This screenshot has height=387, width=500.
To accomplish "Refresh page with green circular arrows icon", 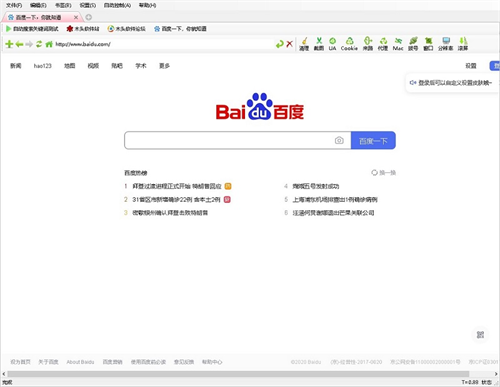I will click(39, 44).
